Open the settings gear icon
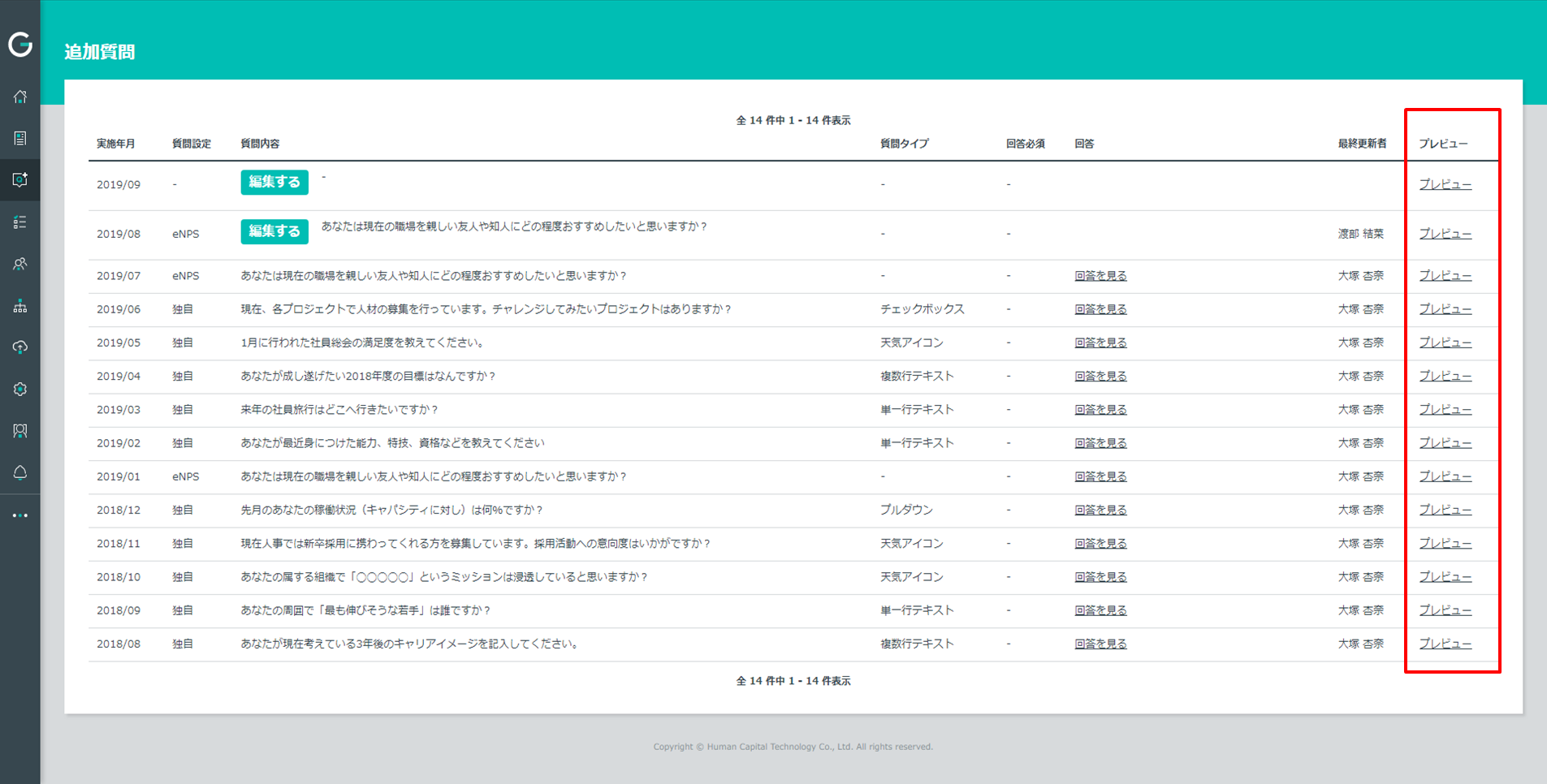Image resolution: width=1547 pixels, height=784 pixels. pyautogui.click(x=20, y=390)
